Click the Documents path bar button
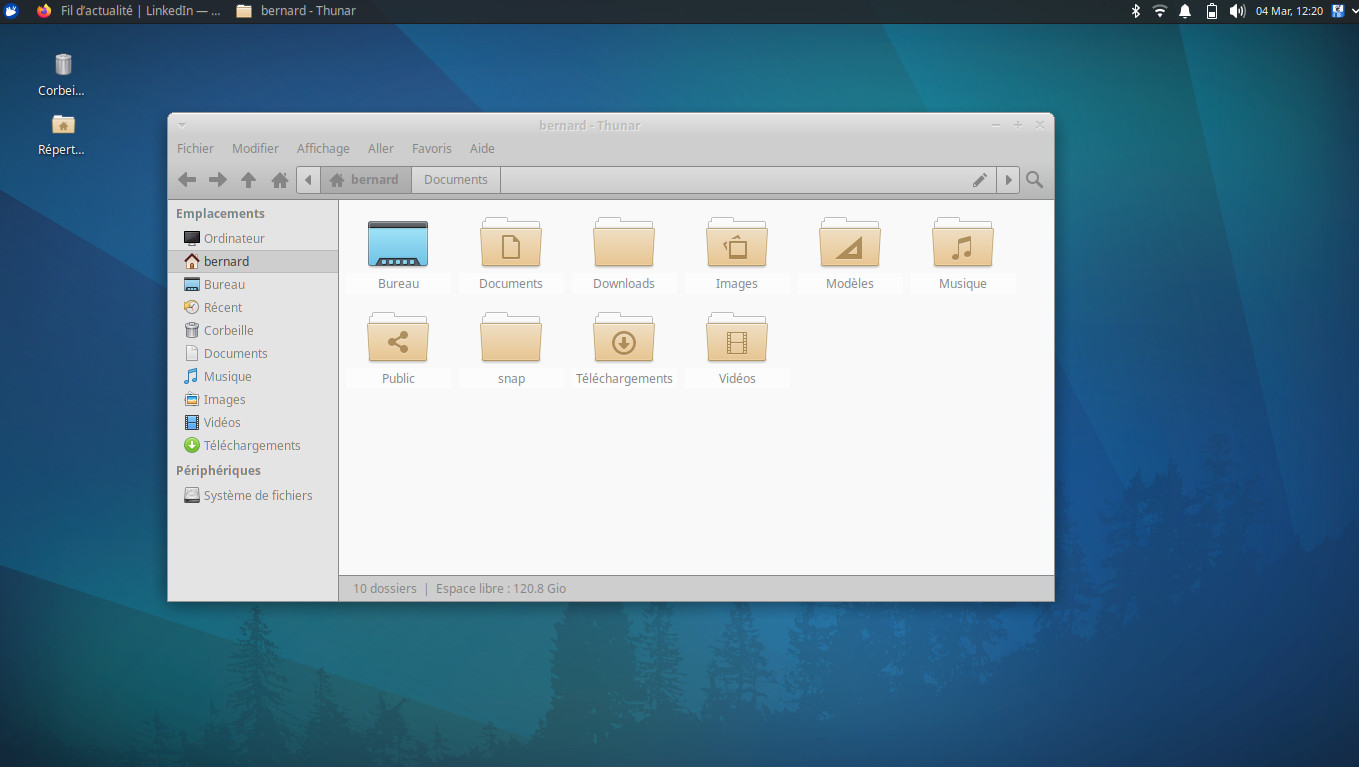The height and width of the screenshot is (767, 1359). coord(455,180)
